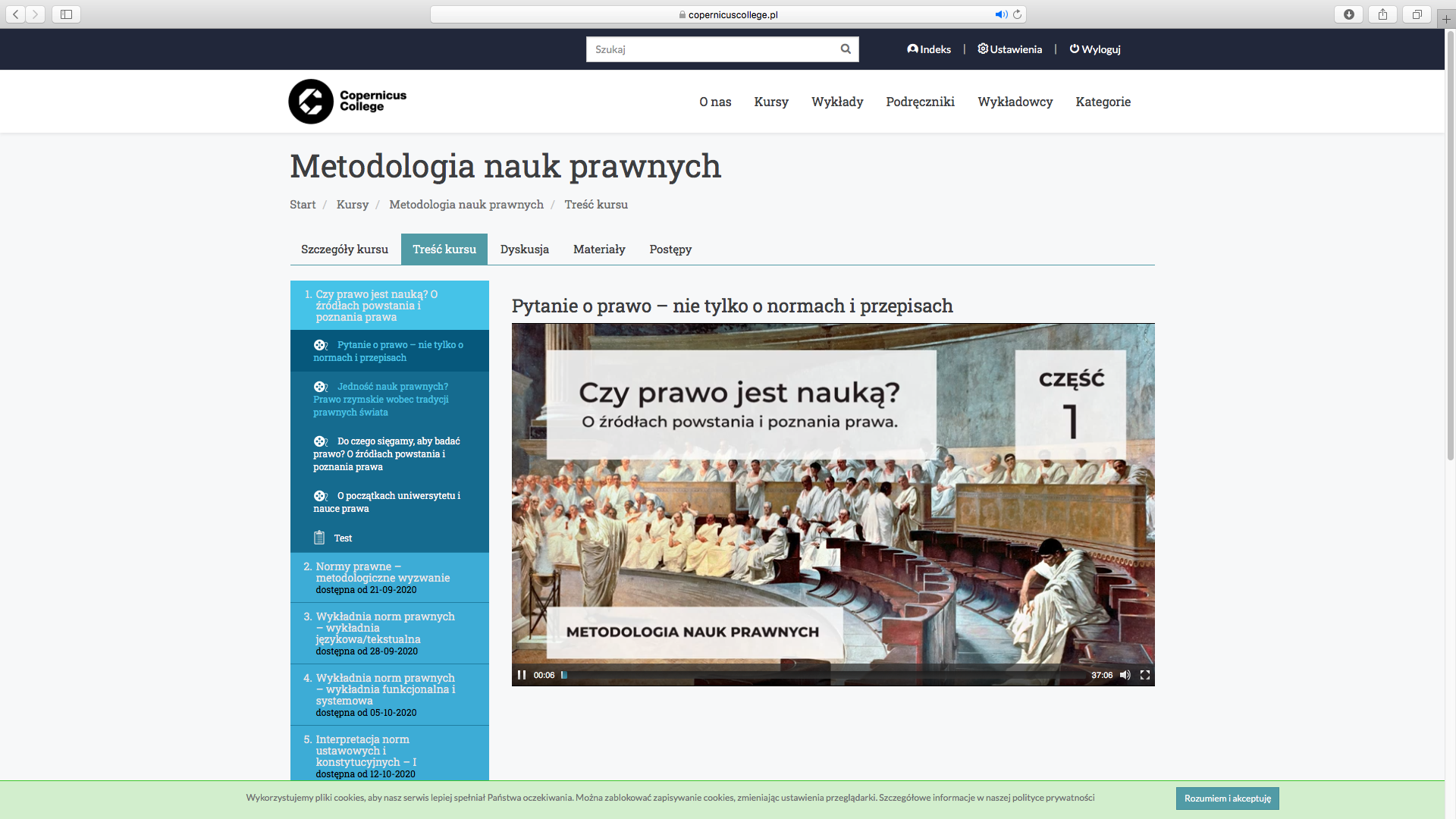Click Safari back navigation arrow
Image resolution: width=1456 pixels, height=819 pixels.
pos(15,14)
